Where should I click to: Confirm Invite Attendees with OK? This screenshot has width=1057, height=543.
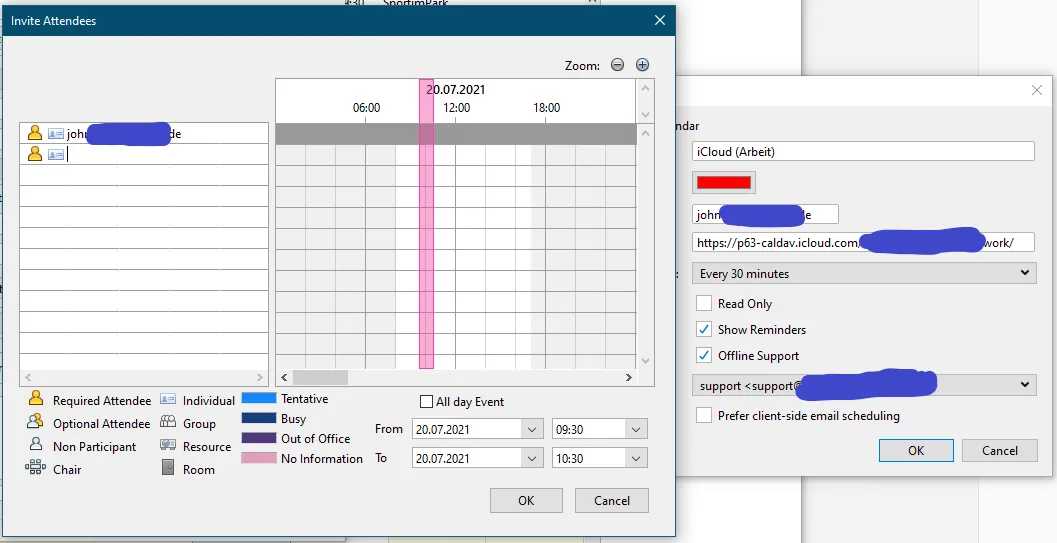(526, 501)
